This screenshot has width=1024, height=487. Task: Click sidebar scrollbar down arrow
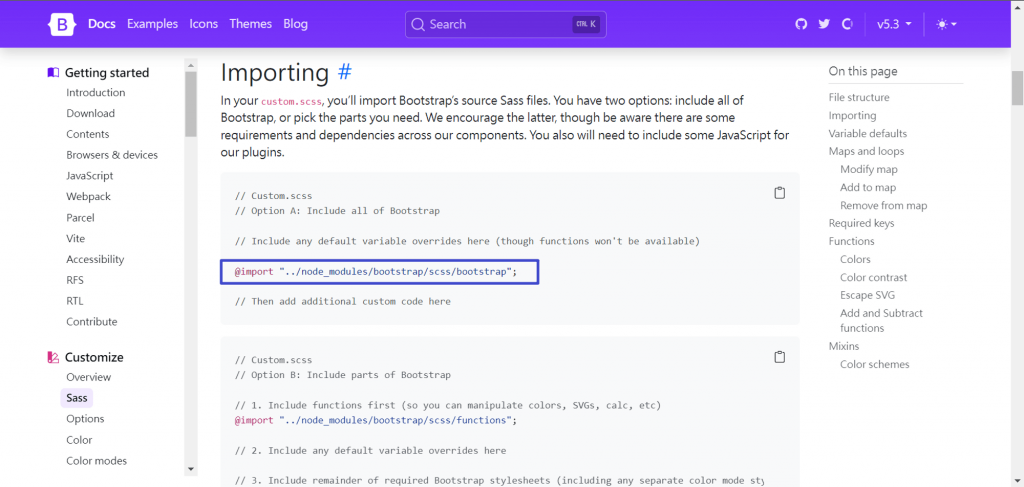191,469
